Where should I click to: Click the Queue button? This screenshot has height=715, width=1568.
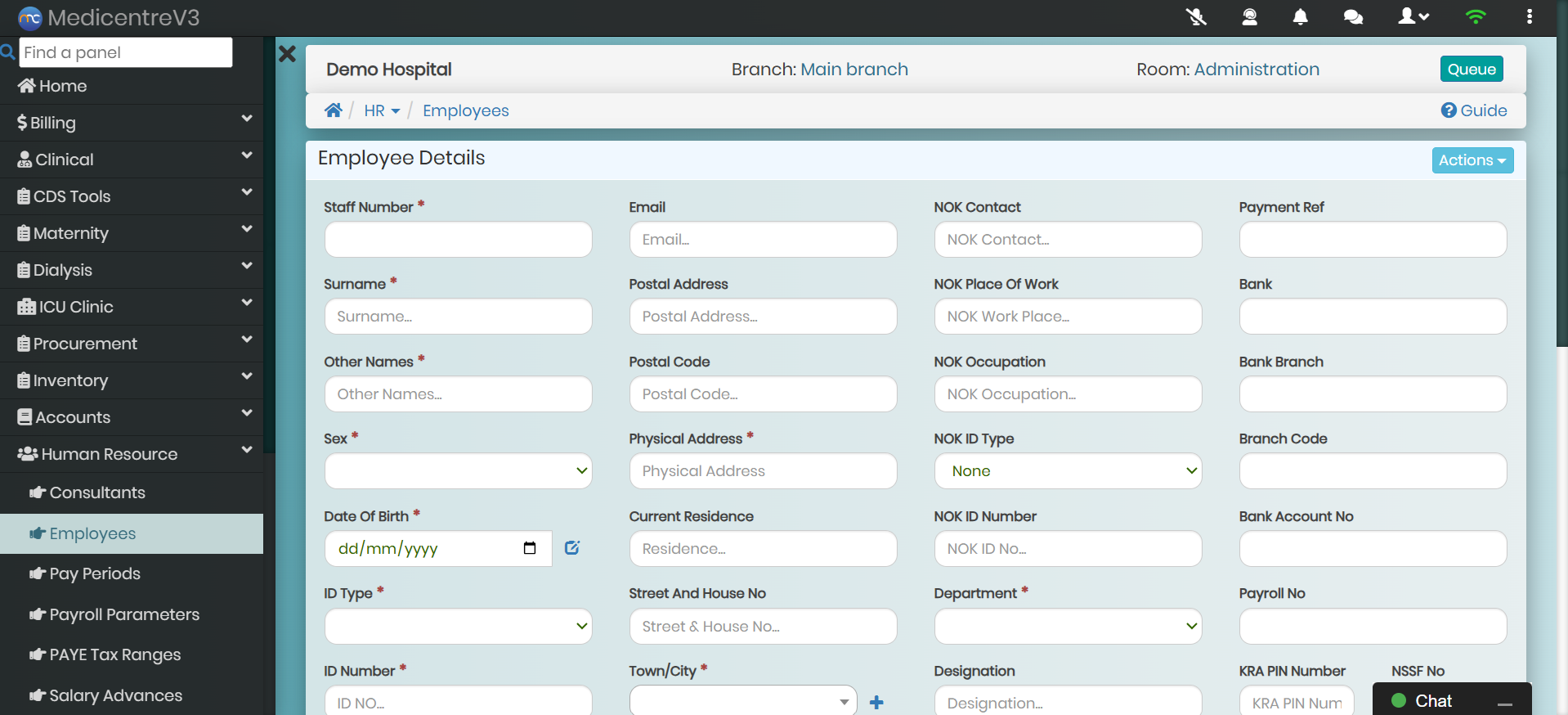tap(1471, 70)
